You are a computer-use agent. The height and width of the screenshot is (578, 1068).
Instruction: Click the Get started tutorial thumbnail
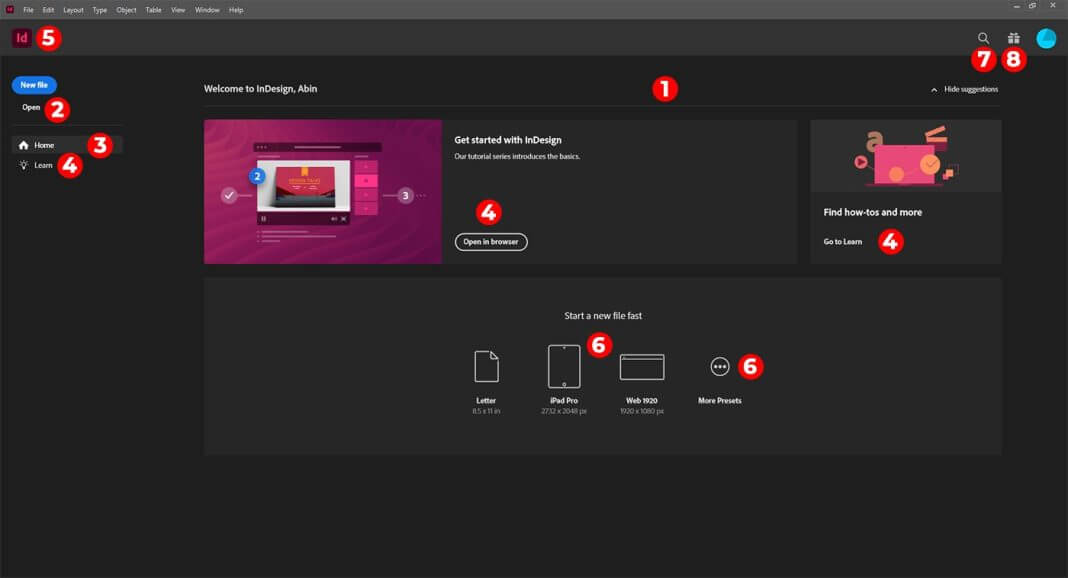[322, 191]
